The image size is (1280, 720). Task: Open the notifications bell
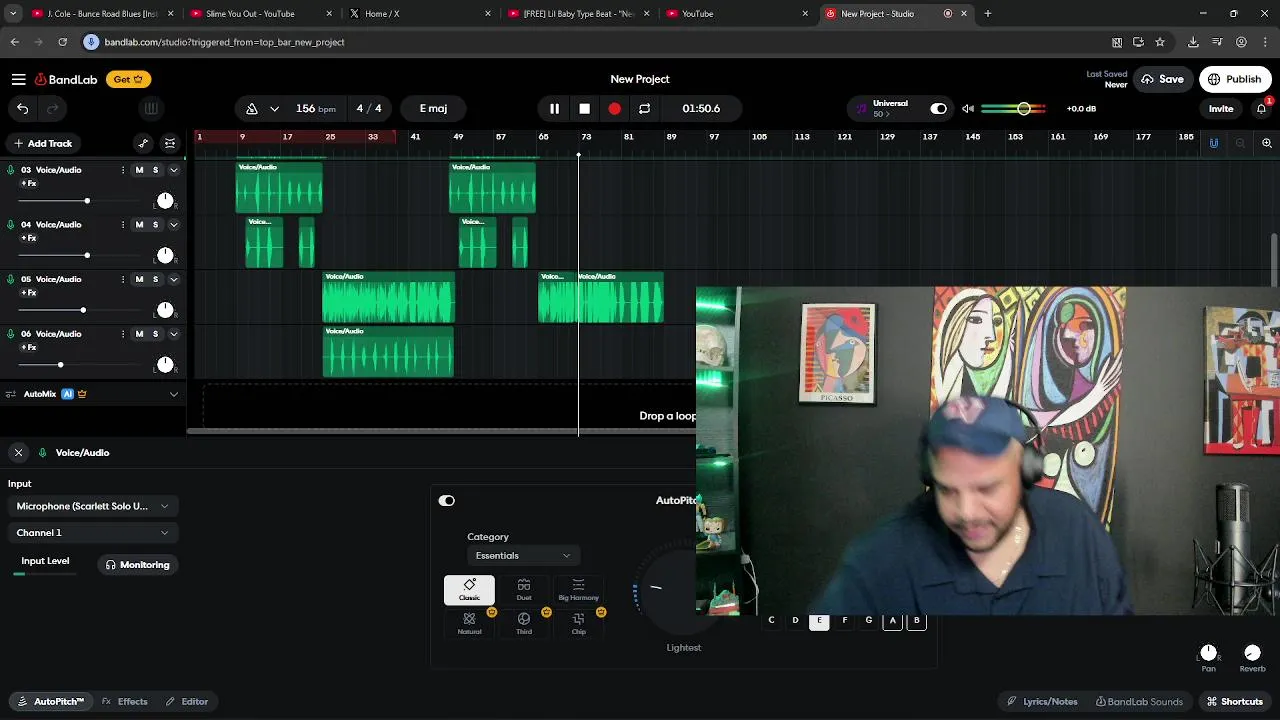tap(1262, 108)
